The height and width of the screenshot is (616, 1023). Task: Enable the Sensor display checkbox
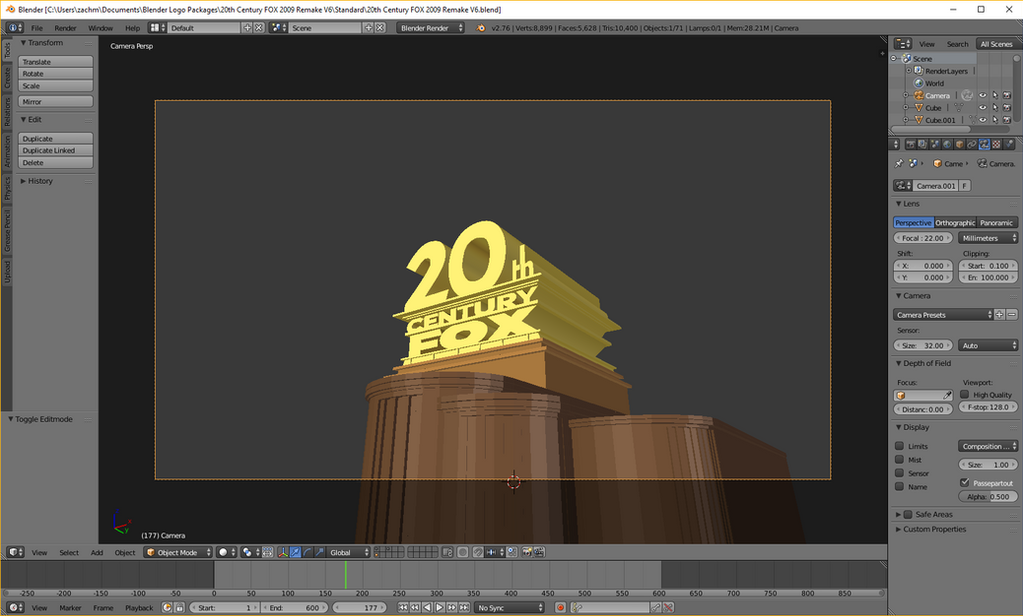pos(900,473)
